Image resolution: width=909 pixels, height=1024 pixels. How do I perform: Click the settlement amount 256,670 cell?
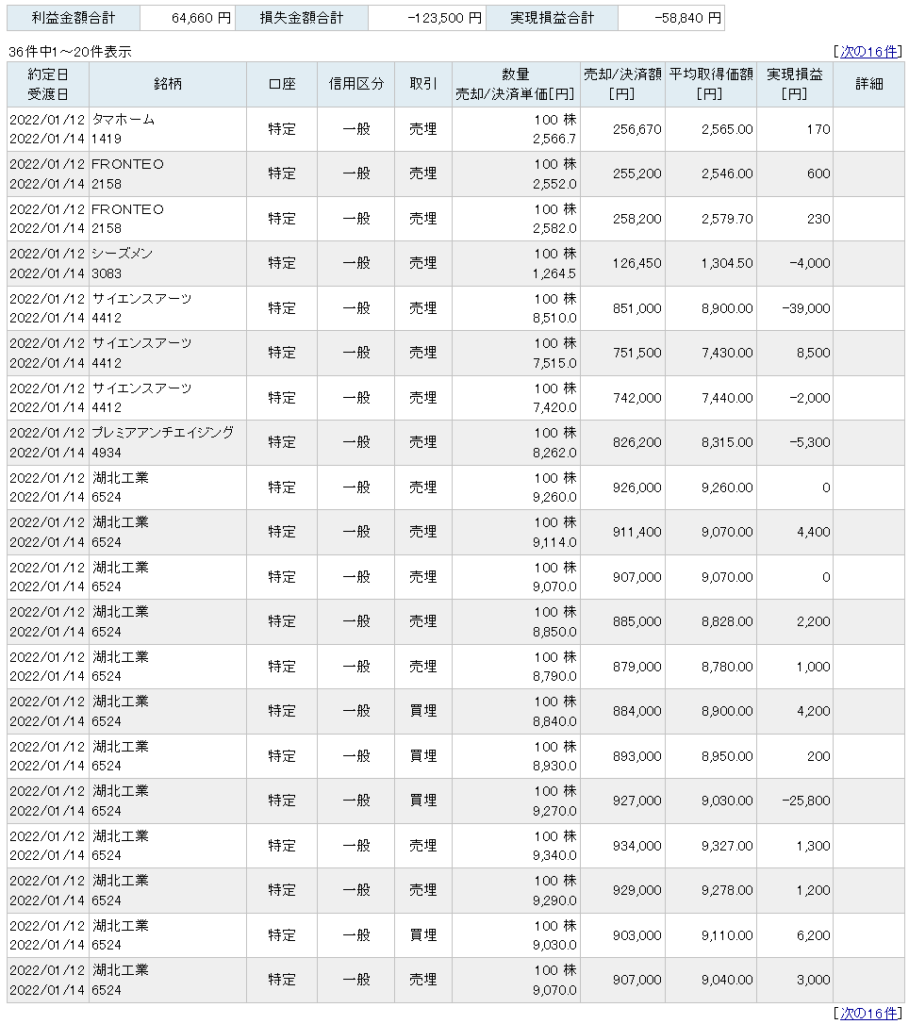pos(623,129)
